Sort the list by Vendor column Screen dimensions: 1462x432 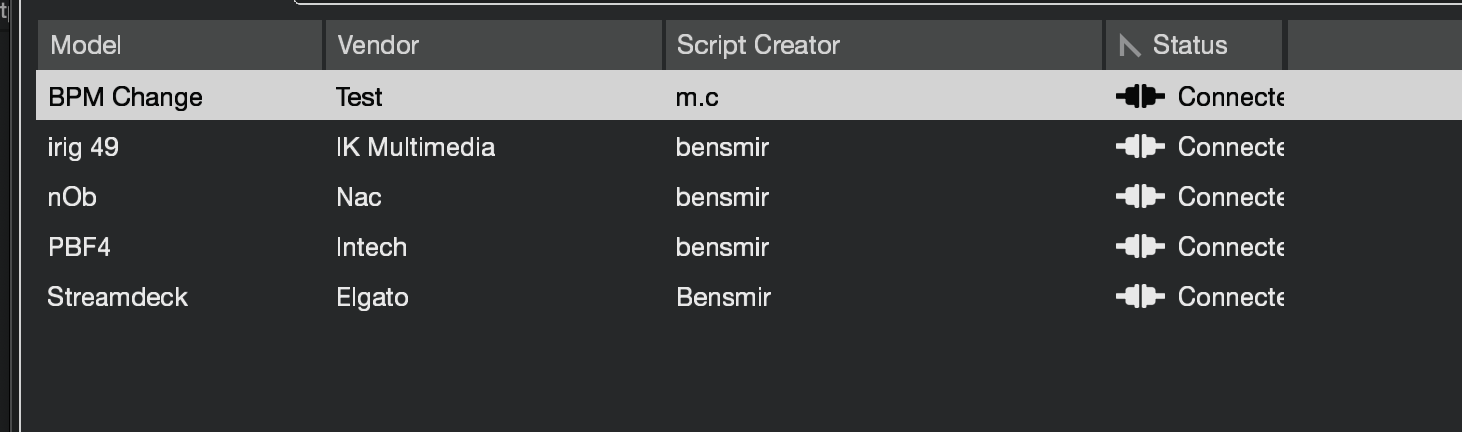(x=378, y=45)
